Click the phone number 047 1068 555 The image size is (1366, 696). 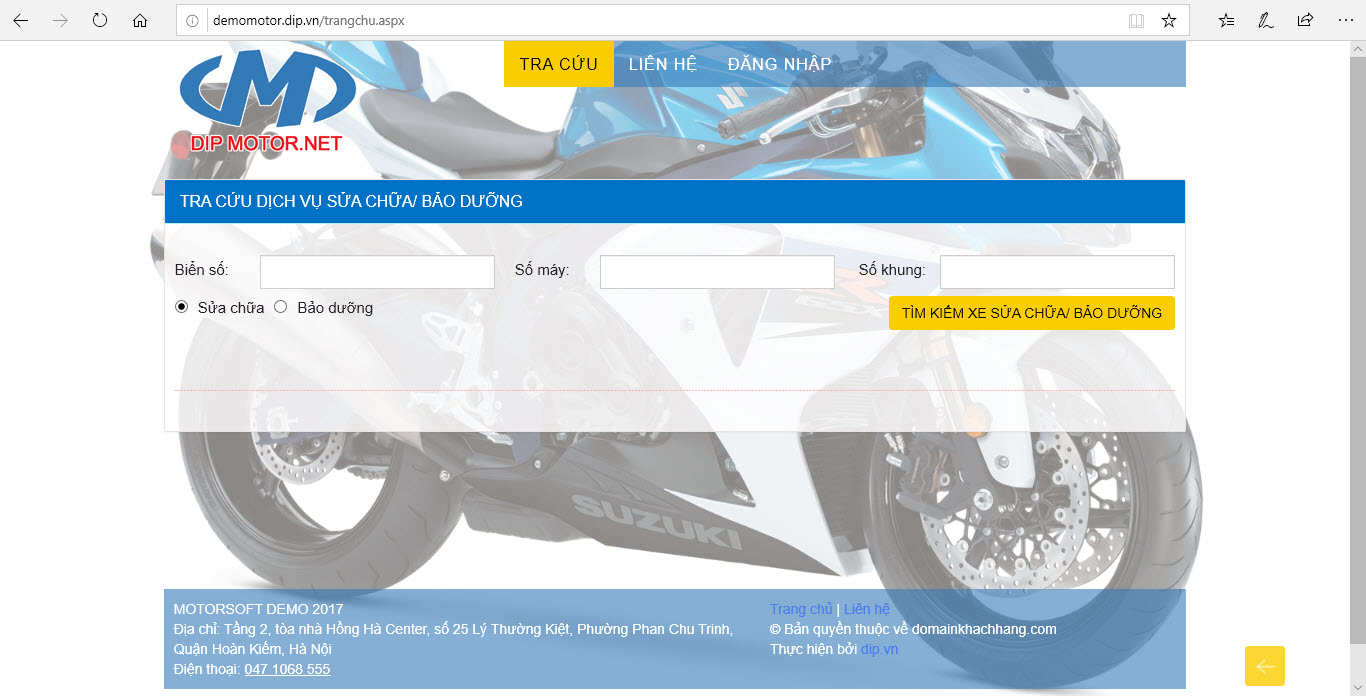[287, 669]
